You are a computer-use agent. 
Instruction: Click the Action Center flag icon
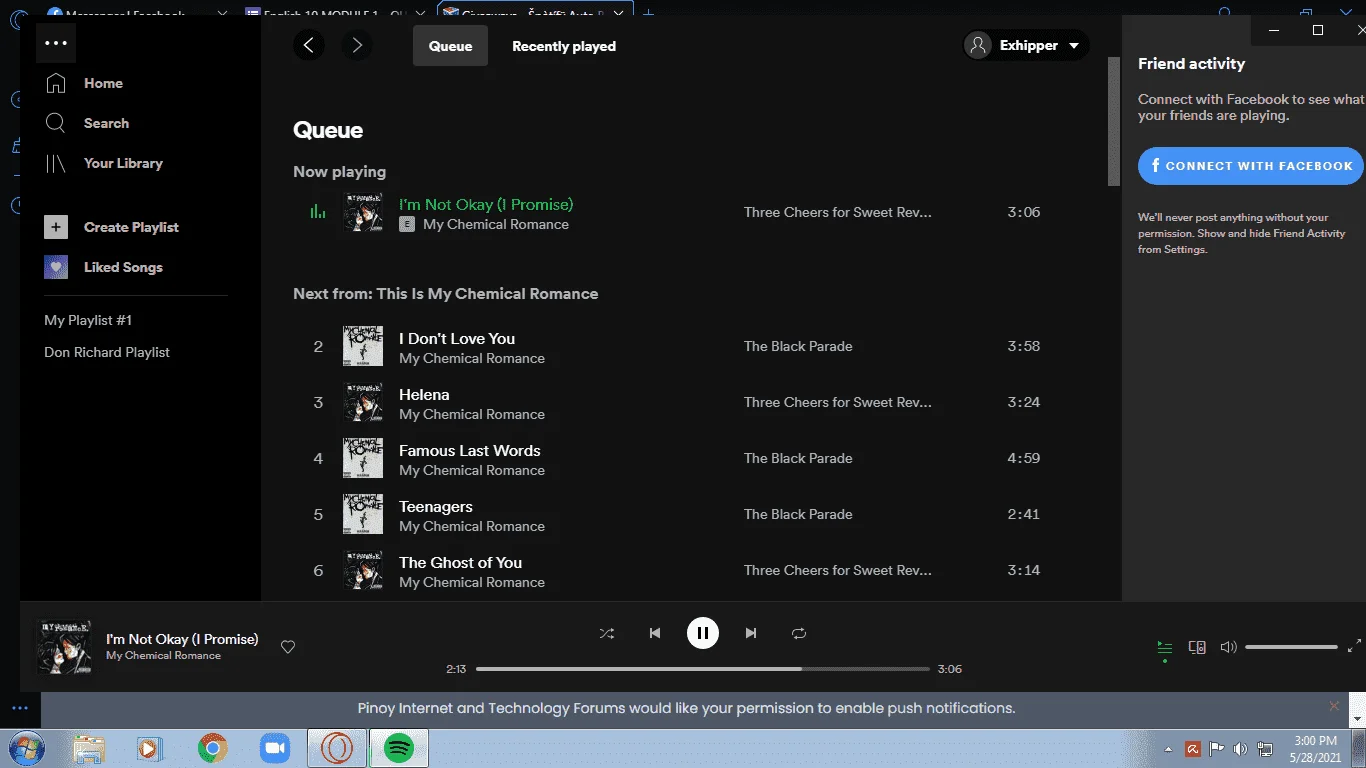(x=1217, y=749)
